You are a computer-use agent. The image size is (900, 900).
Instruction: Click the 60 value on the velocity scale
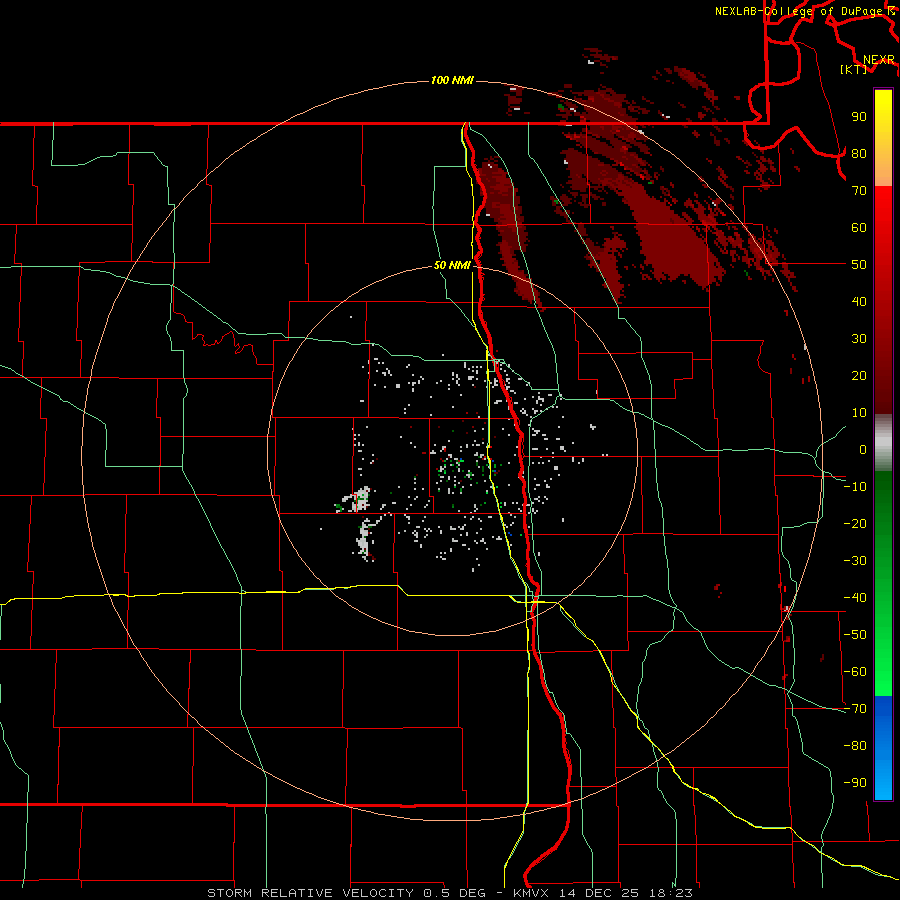point(859,227)
